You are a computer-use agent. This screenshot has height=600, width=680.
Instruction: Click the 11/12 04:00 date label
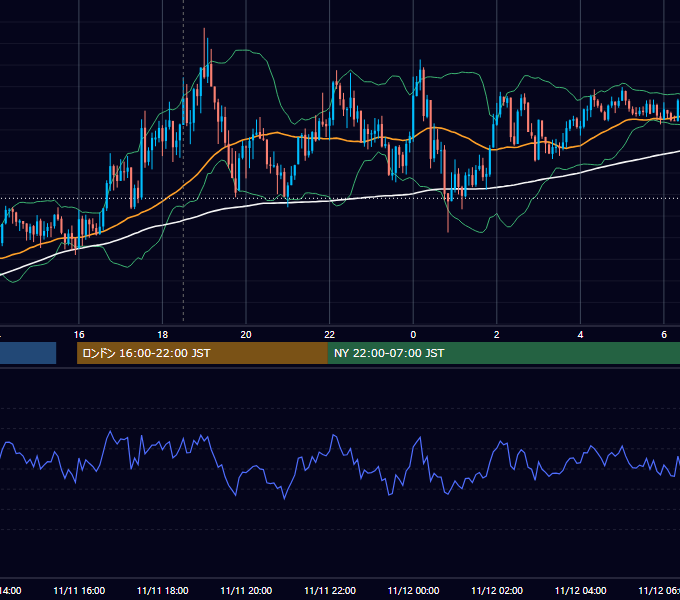[581, 591]
